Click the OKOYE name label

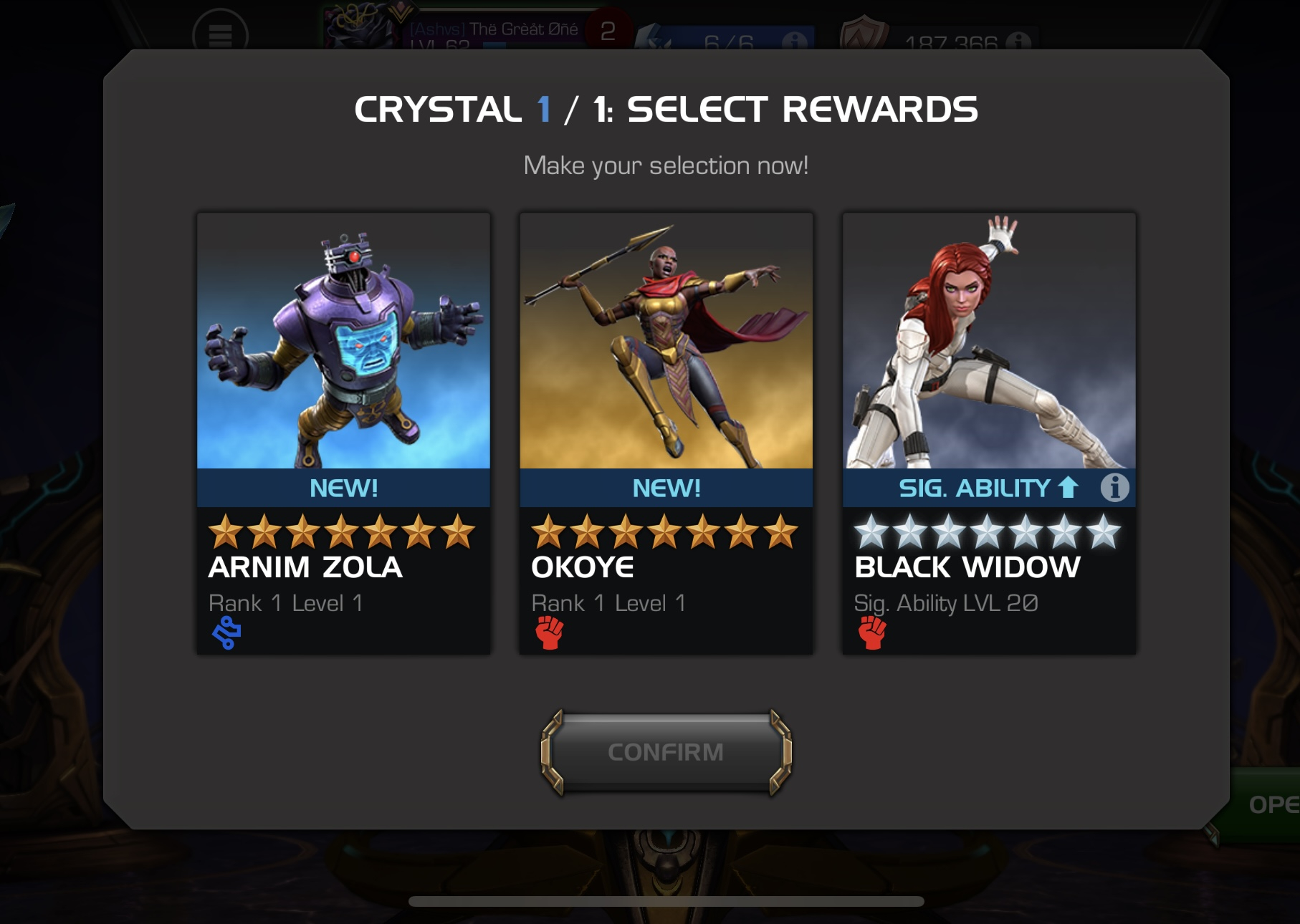[x=583, y=567]
